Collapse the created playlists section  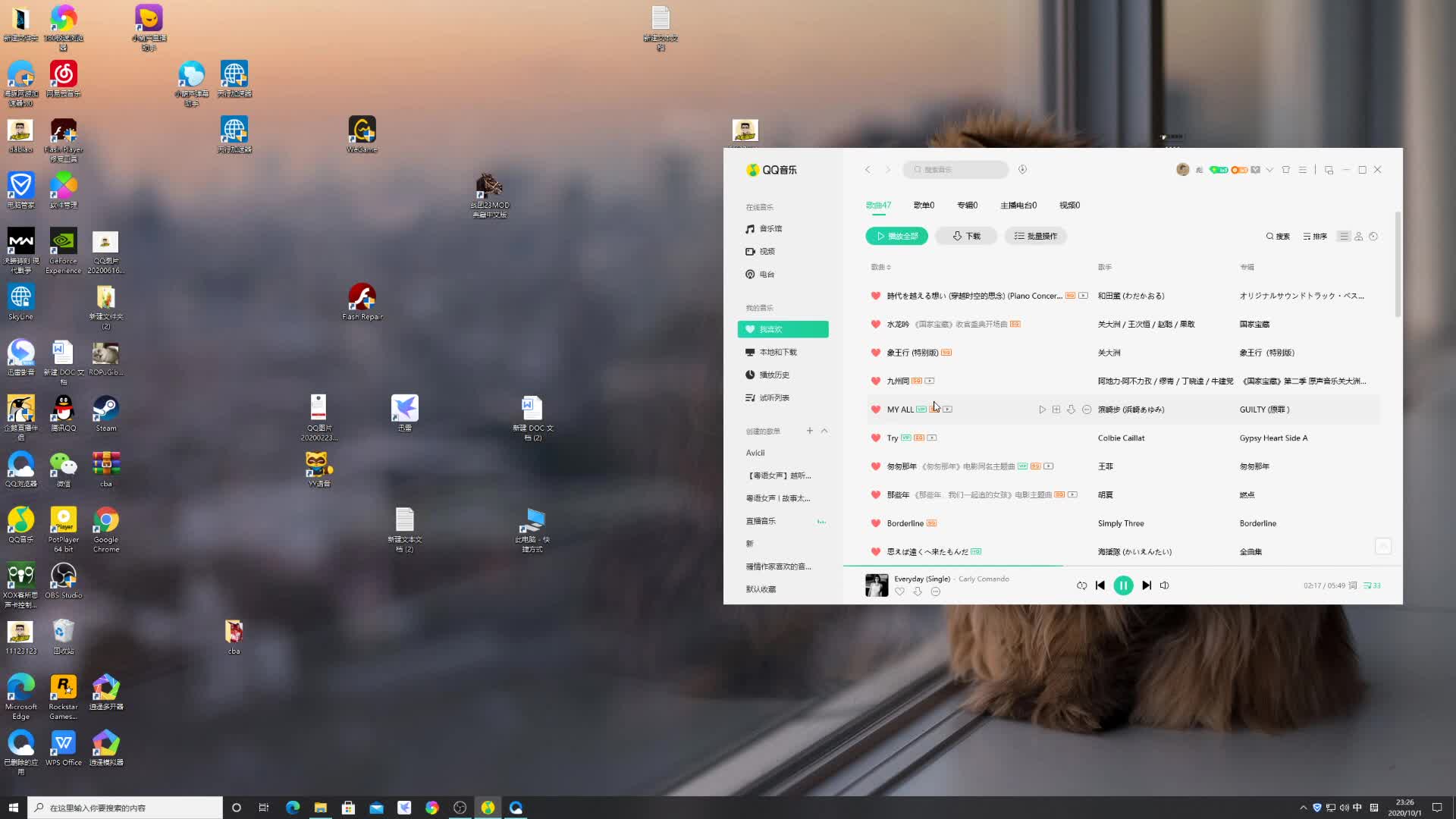coord(824,431)
